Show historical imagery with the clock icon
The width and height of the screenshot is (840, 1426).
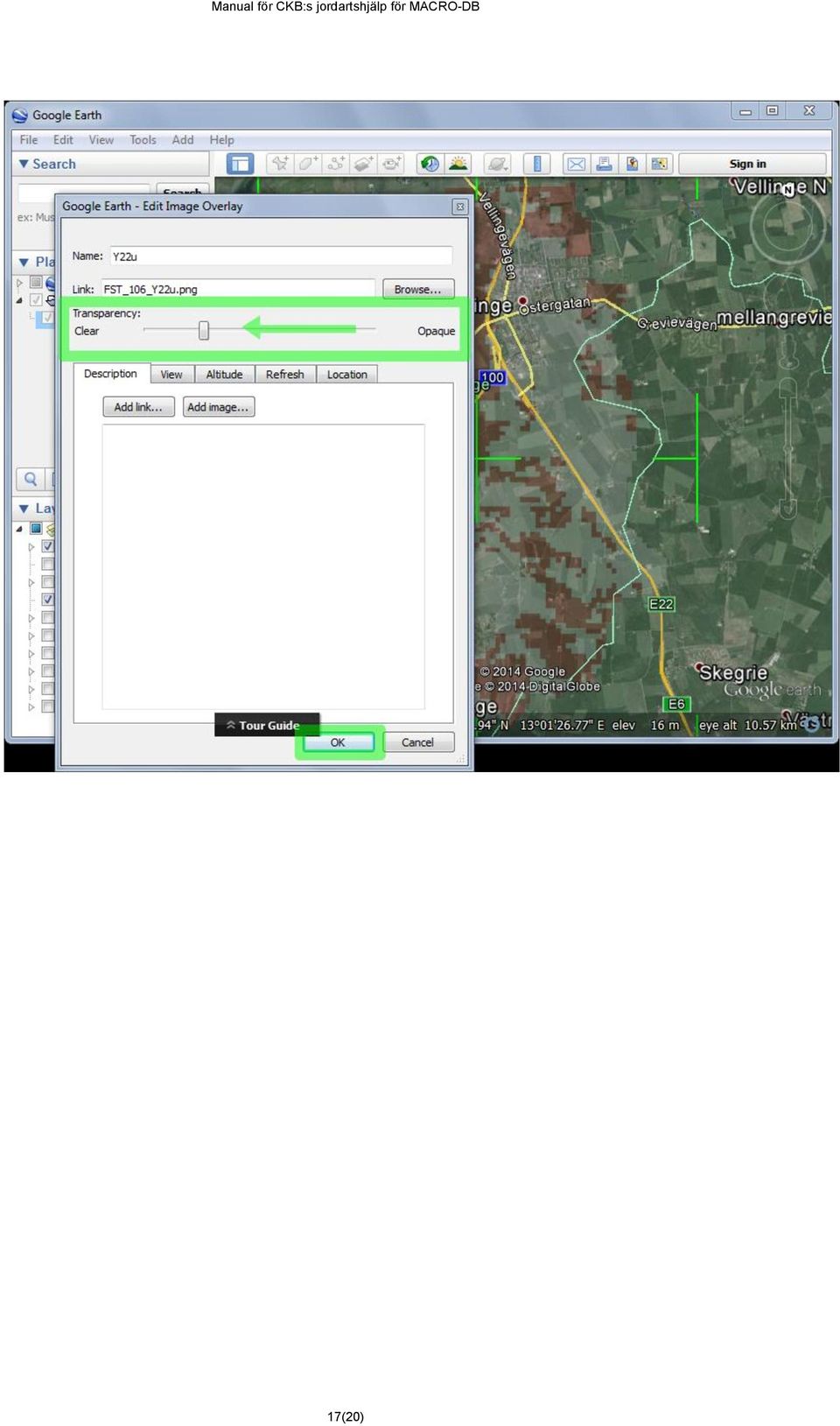click(430, 164)
